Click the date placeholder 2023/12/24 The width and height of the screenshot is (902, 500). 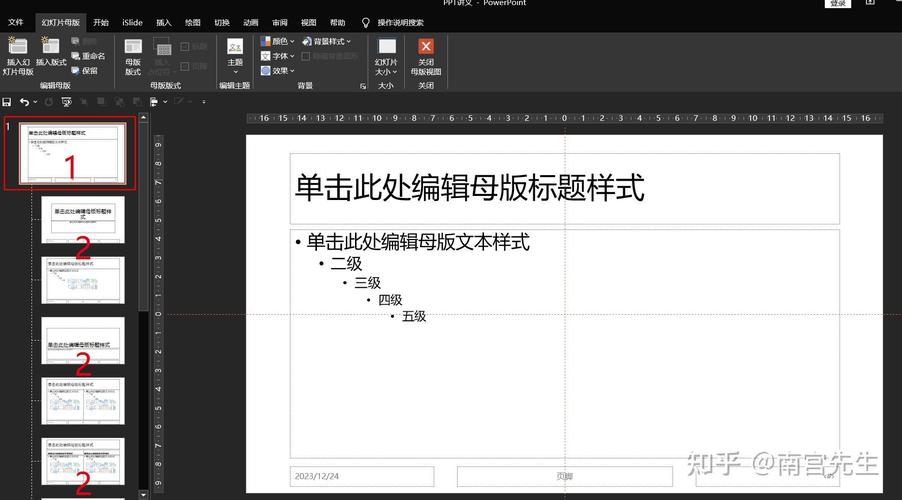tap(362, 476)
